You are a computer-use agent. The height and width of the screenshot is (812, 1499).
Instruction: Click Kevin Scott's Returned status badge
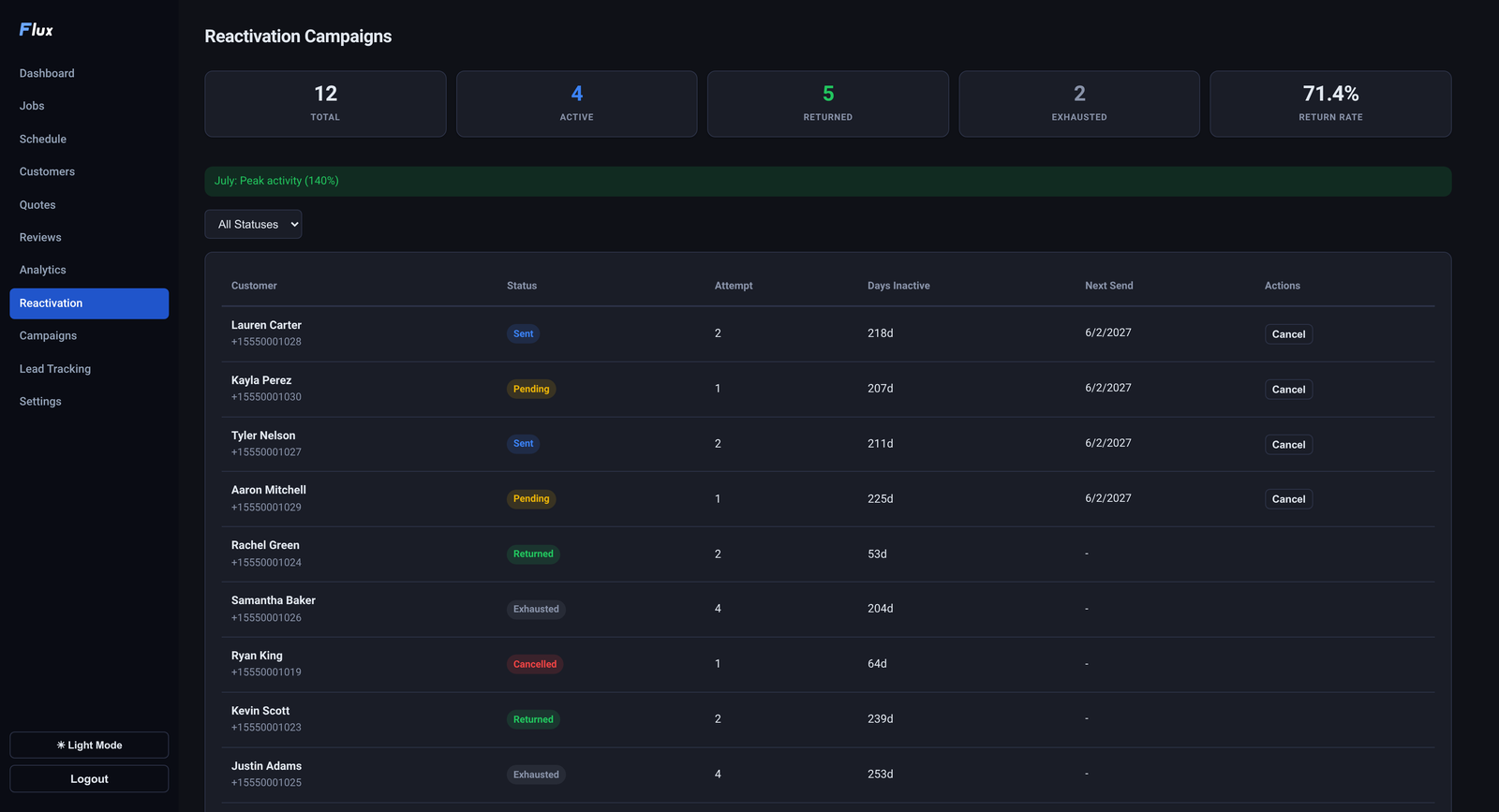point(533,720)
